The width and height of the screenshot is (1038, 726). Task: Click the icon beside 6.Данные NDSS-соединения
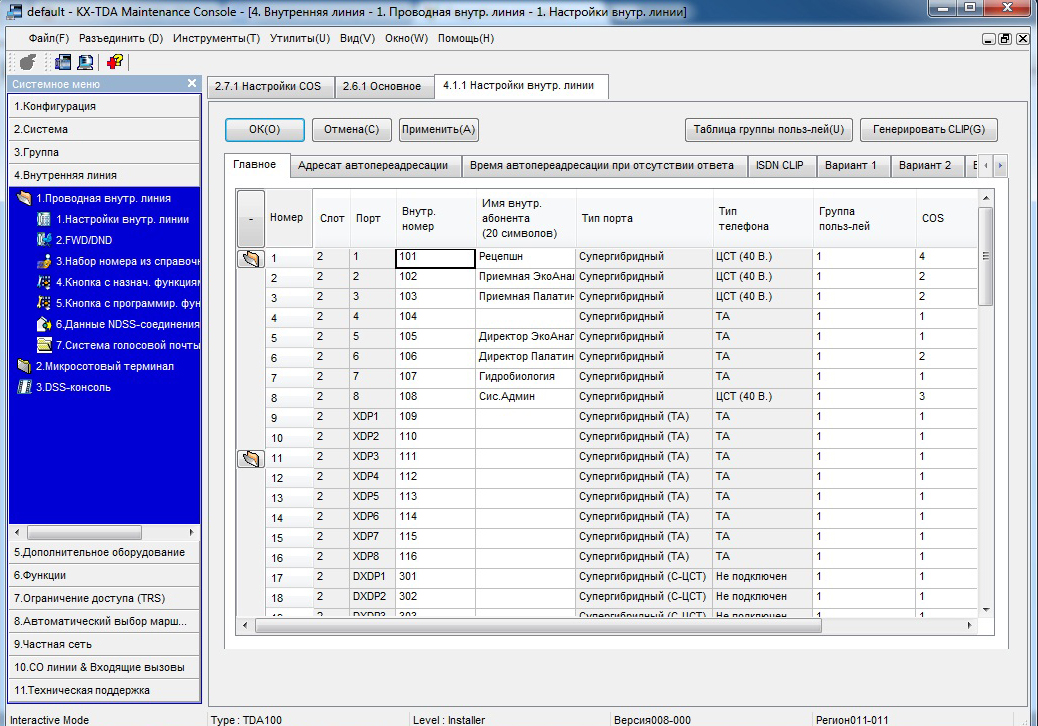pyautogui.click(x=44, y=324)
